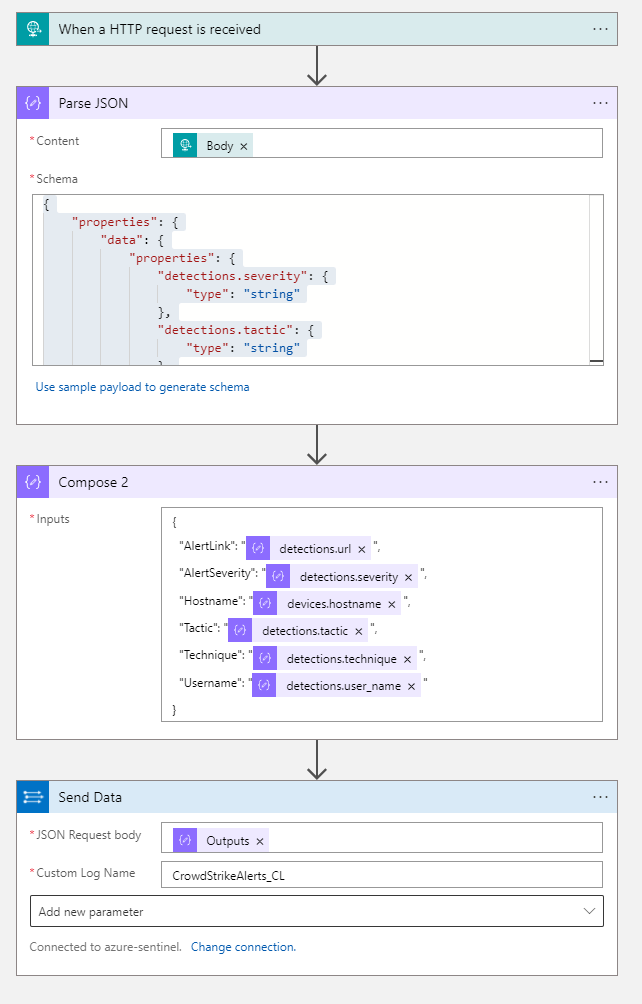
Task: Click the Parse JSON action icon
Action: (33, 103)
